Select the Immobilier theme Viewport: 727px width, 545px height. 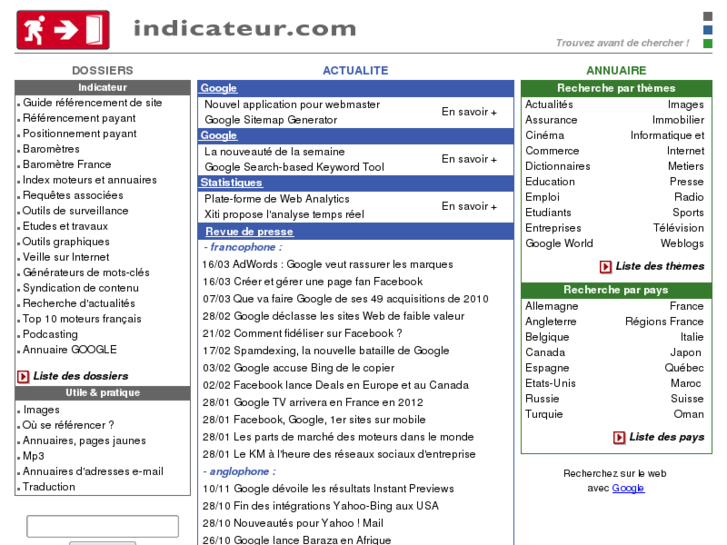pyautogui.click(x=678, y=120)
